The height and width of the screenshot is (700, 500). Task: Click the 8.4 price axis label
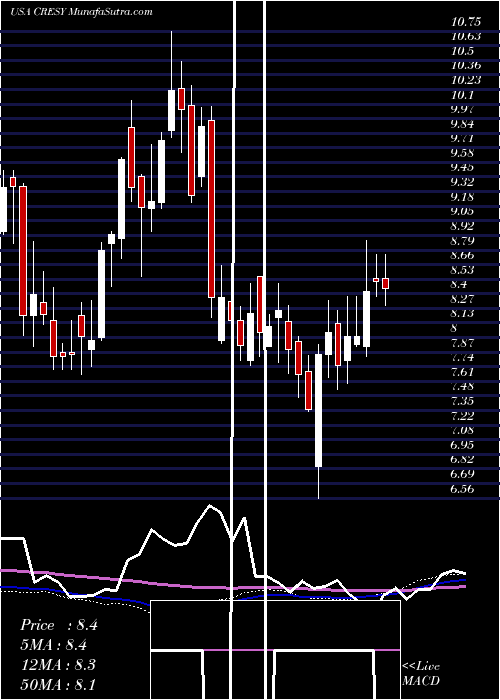pyautogui.click(x=459, y=285)
